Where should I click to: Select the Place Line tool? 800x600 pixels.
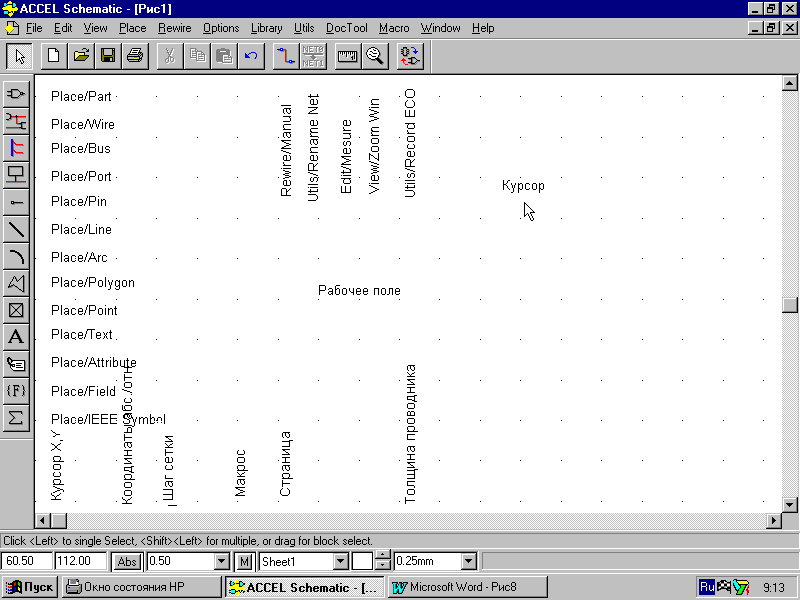pos(16,229)
